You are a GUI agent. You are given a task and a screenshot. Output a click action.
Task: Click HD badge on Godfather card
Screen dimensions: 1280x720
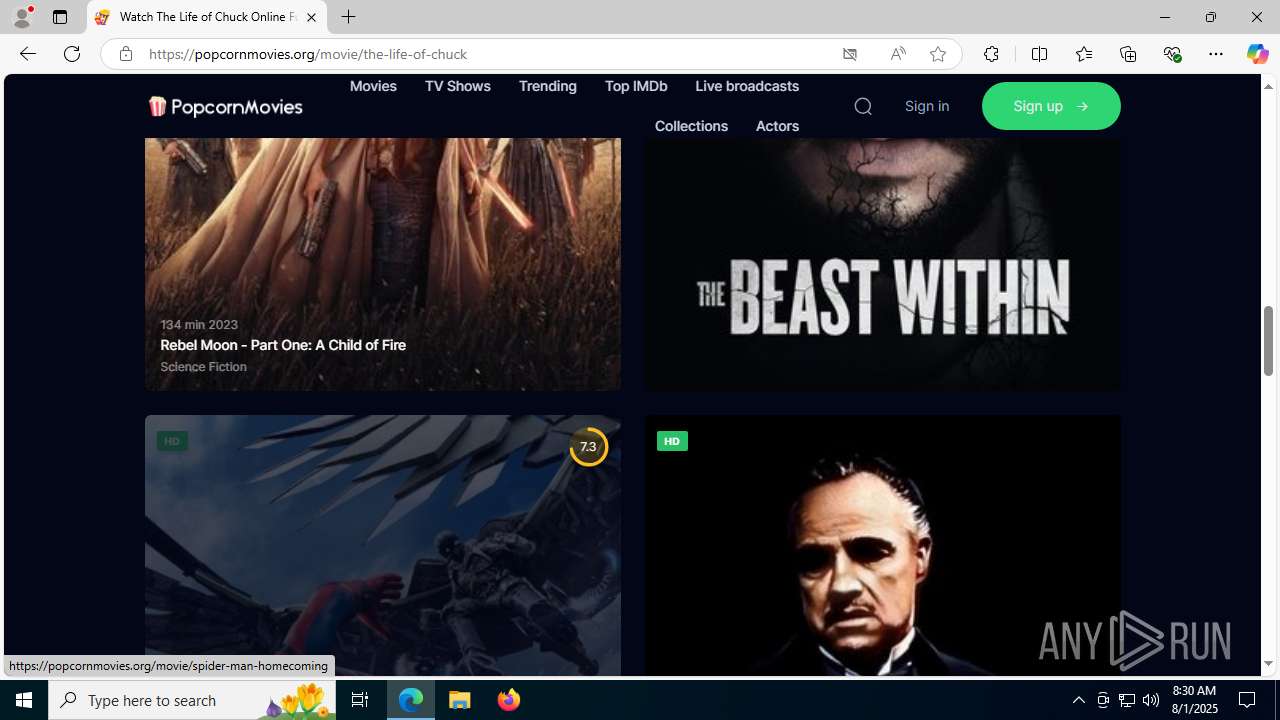(x=672, y=441)
